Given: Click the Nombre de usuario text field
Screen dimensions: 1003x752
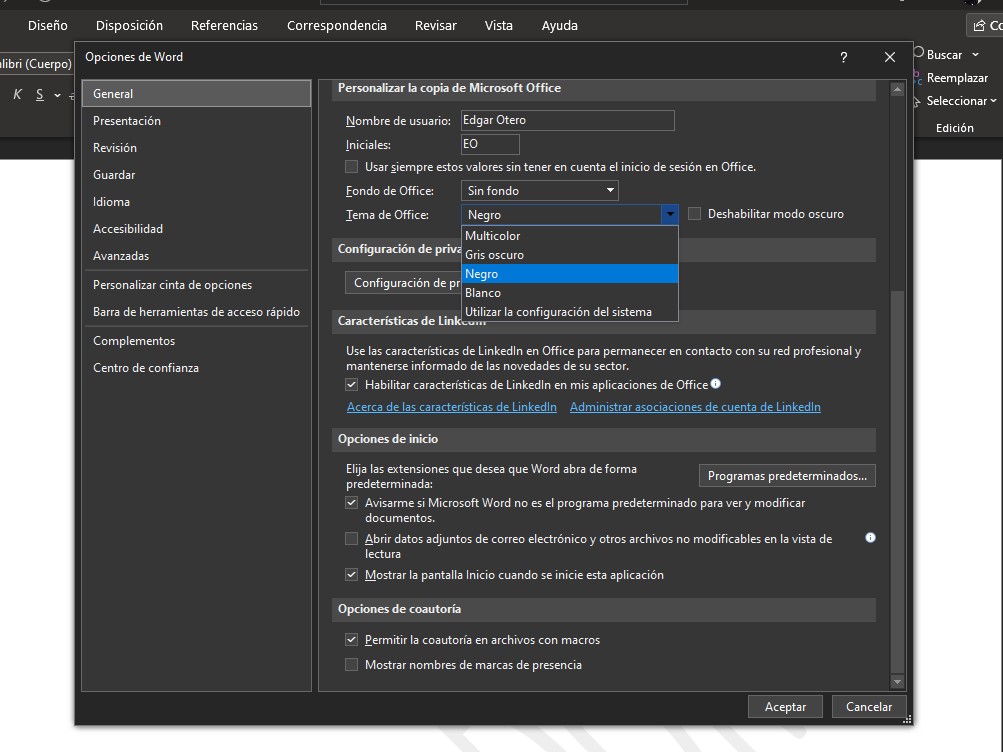Looking at the screenshot, I should tap(567, 121).
